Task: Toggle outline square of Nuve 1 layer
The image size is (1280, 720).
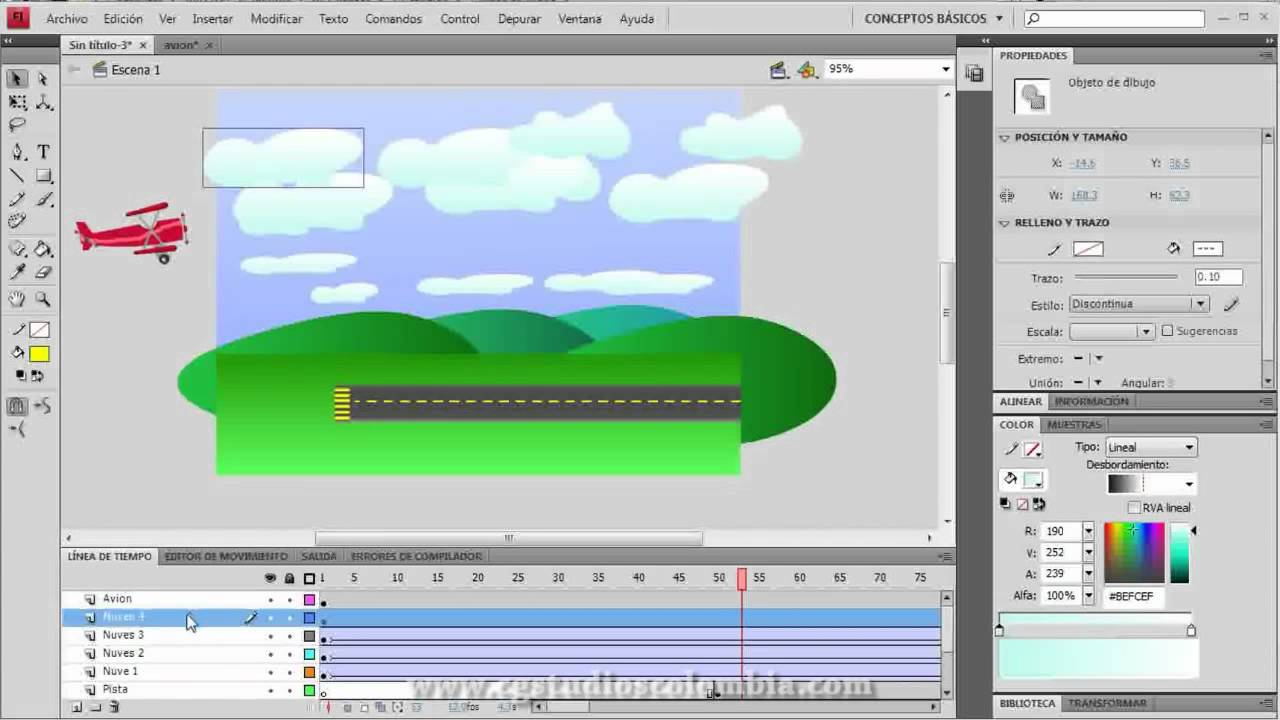Action: point(310,672)
